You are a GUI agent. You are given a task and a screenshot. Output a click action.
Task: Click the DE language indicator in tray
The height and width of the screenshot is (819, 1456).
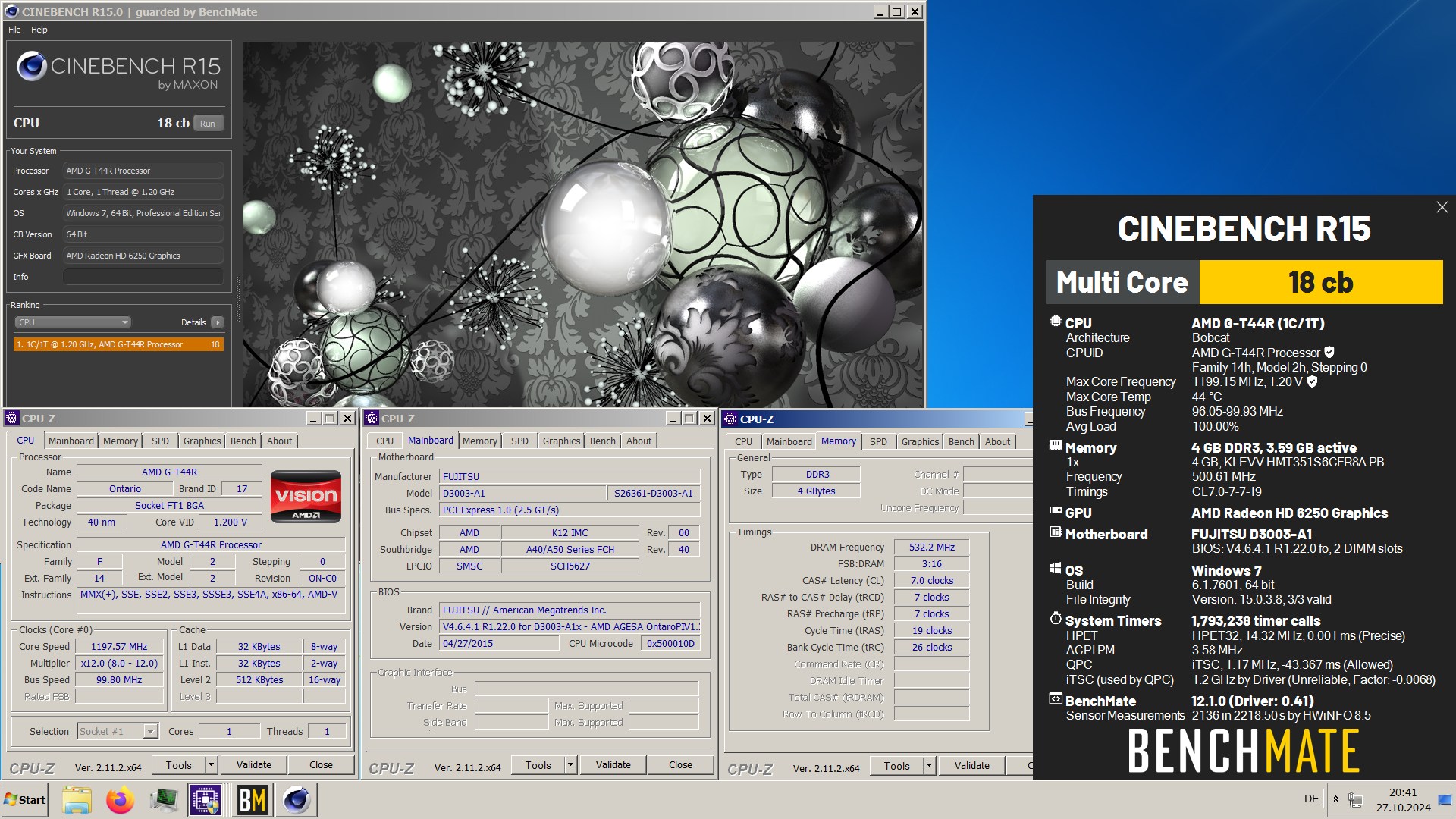click(x=1311, y=799)
